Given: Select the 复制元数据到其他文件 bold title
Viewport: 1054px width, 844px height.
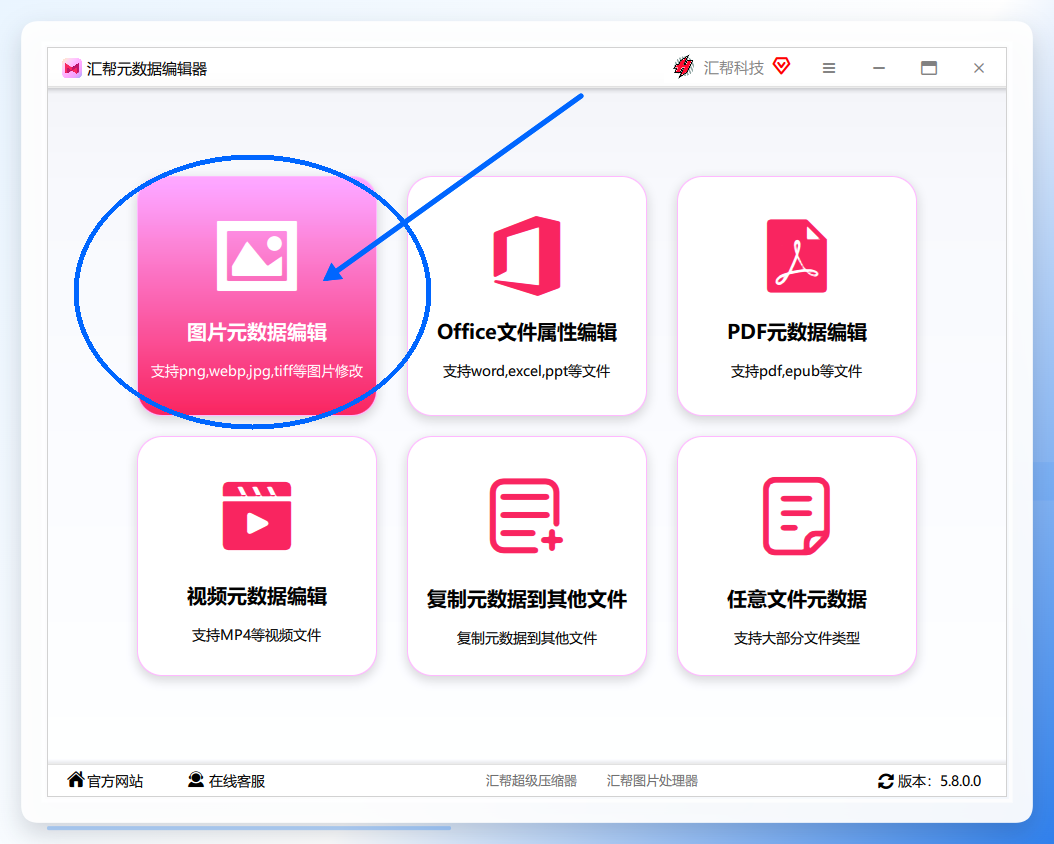Looking at the screenshot, I should tap(526, 599).
